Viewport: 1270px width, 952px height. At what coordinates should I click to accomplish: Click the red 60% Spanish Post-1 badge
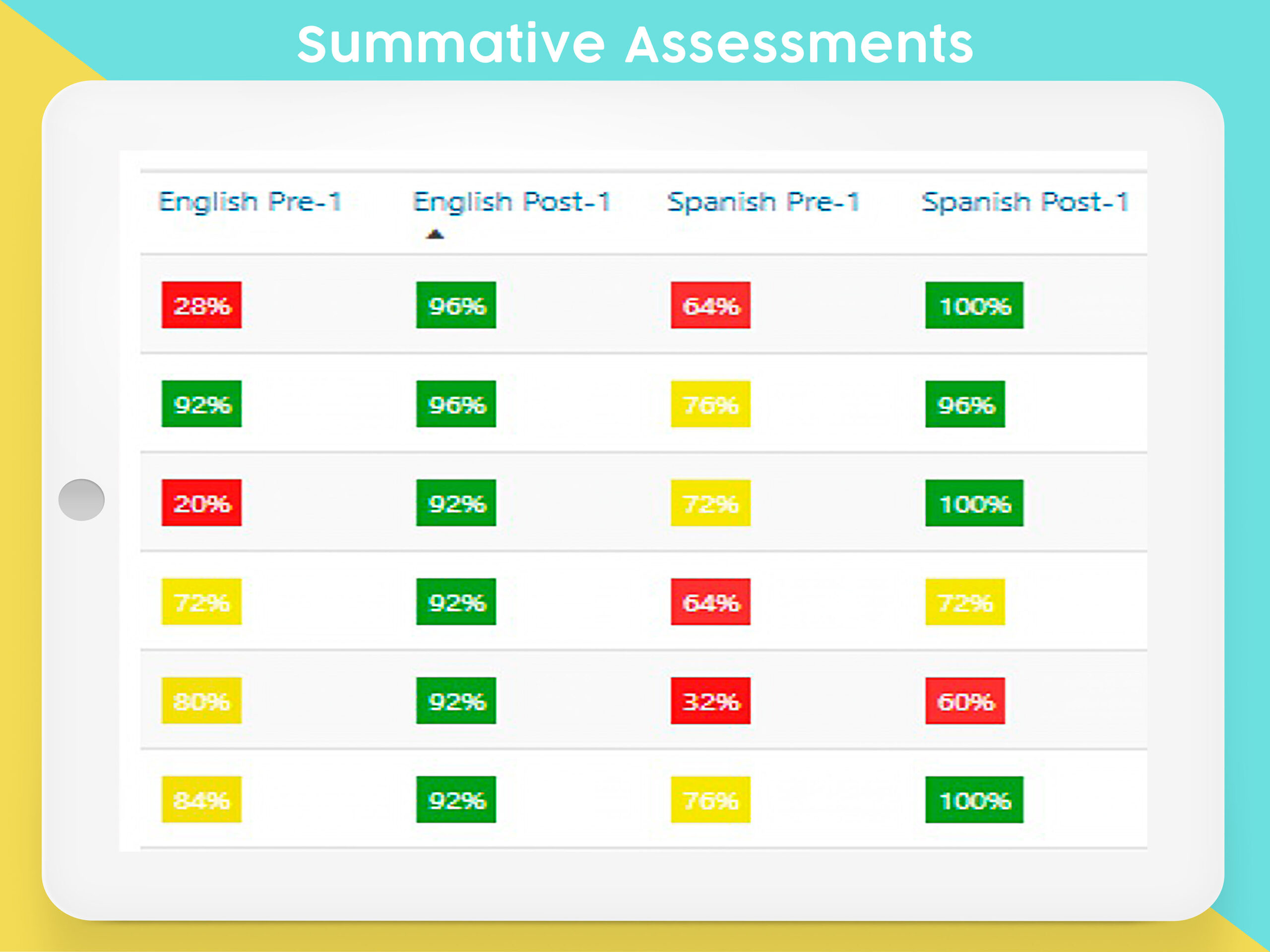pos(964,701)
